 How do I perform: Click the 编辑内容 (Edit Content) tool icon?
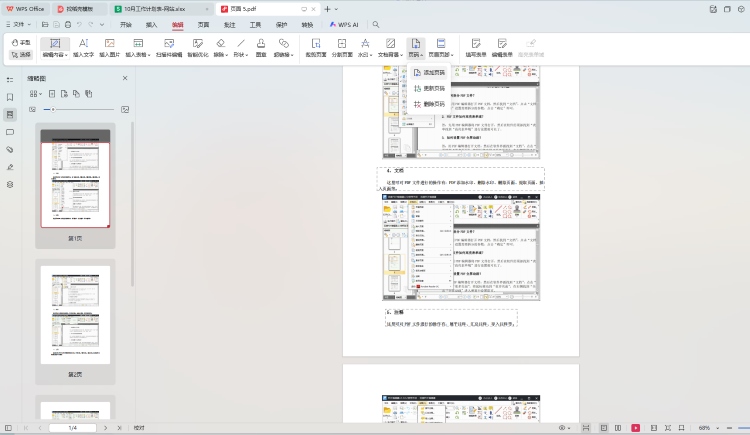click(x=54, y=43)
